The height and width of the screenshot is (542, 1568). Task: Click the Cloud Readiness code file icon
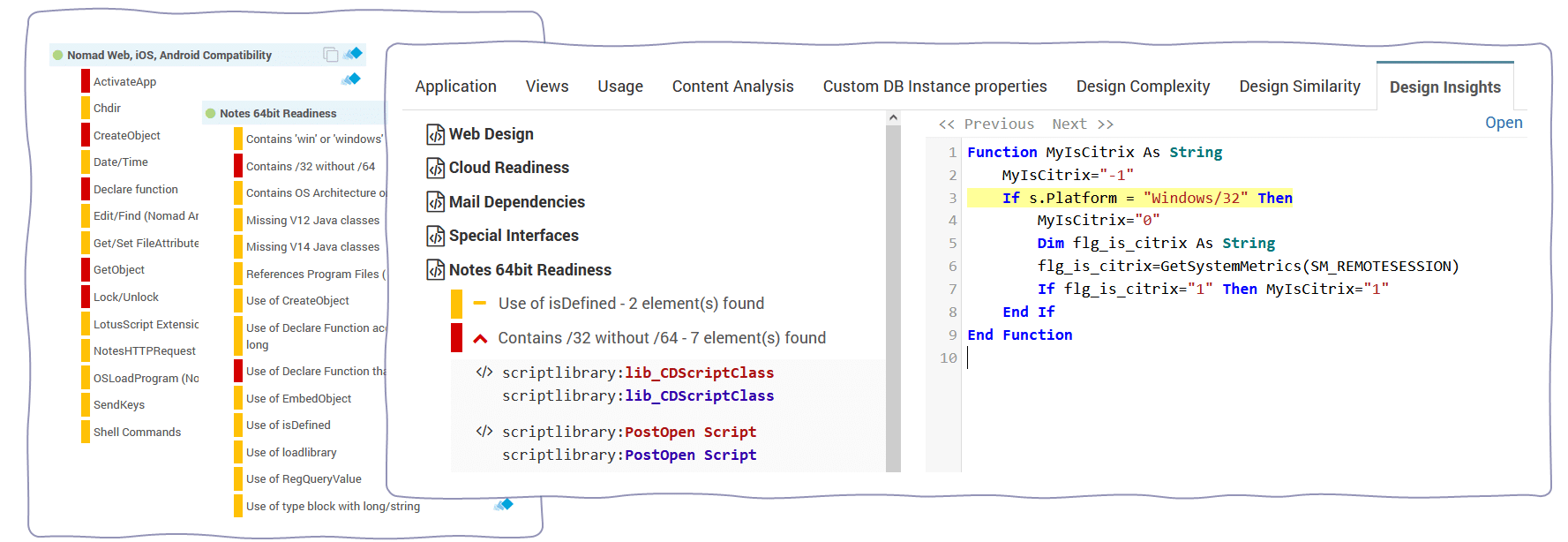tap(435, 168)
